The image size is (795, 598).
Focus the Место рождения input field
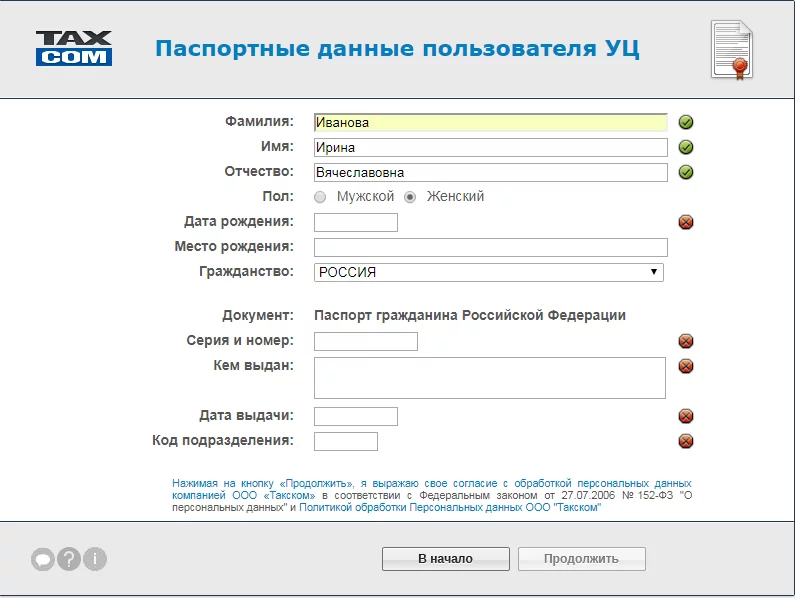click(490, 247)
